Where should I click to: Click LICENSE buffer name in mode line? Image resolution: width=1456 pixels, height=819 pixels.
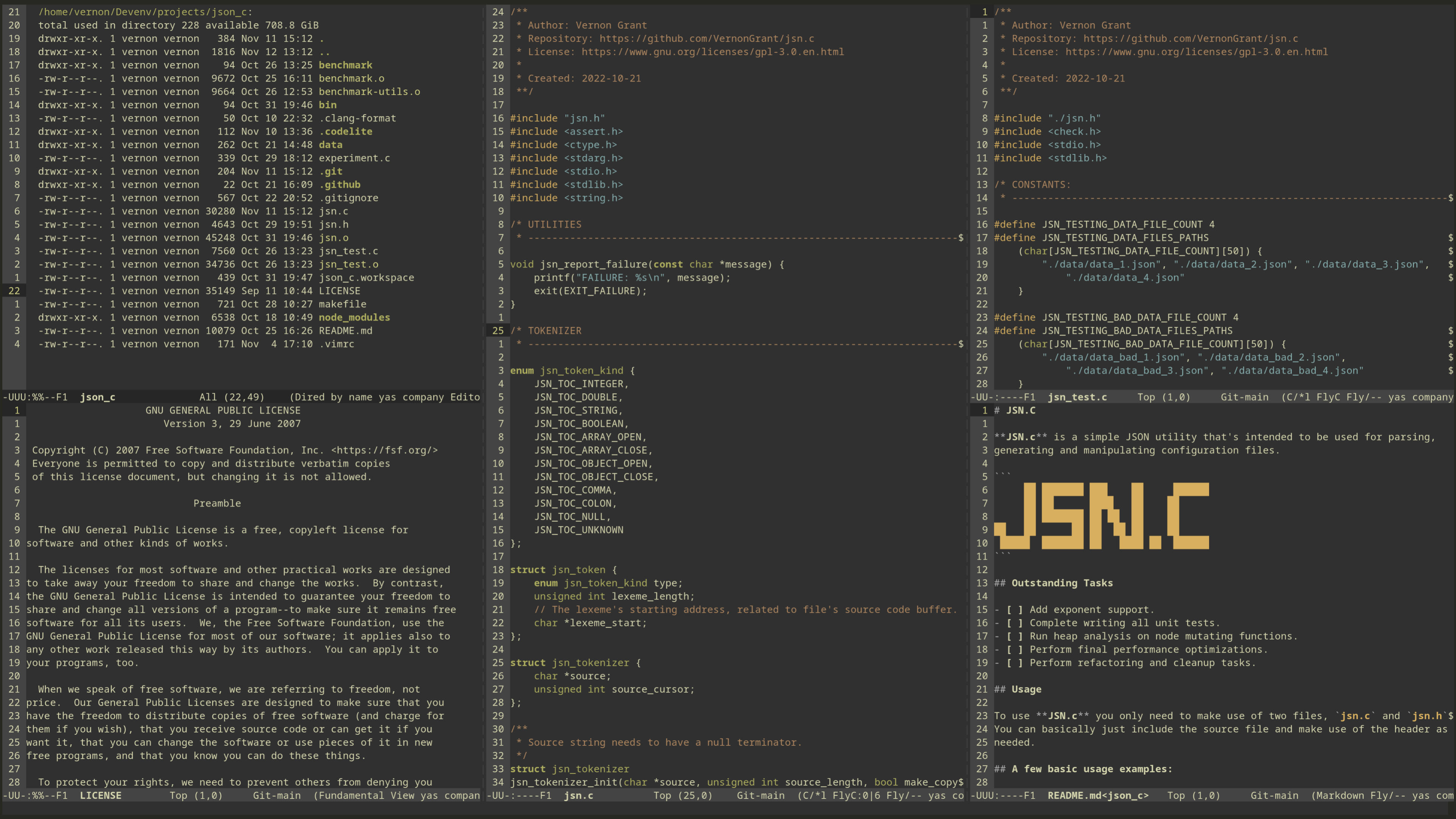point(100,796)
